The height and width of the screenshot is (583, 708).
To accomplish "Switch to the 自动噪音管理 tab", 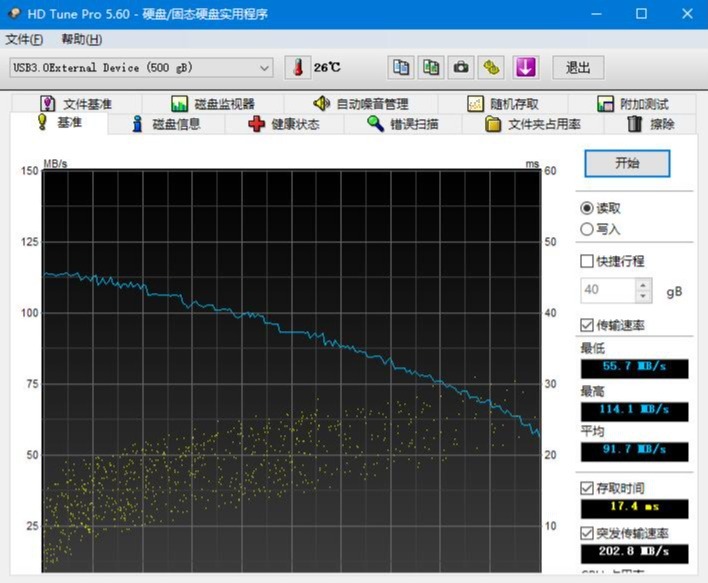I will coord(361,103).
